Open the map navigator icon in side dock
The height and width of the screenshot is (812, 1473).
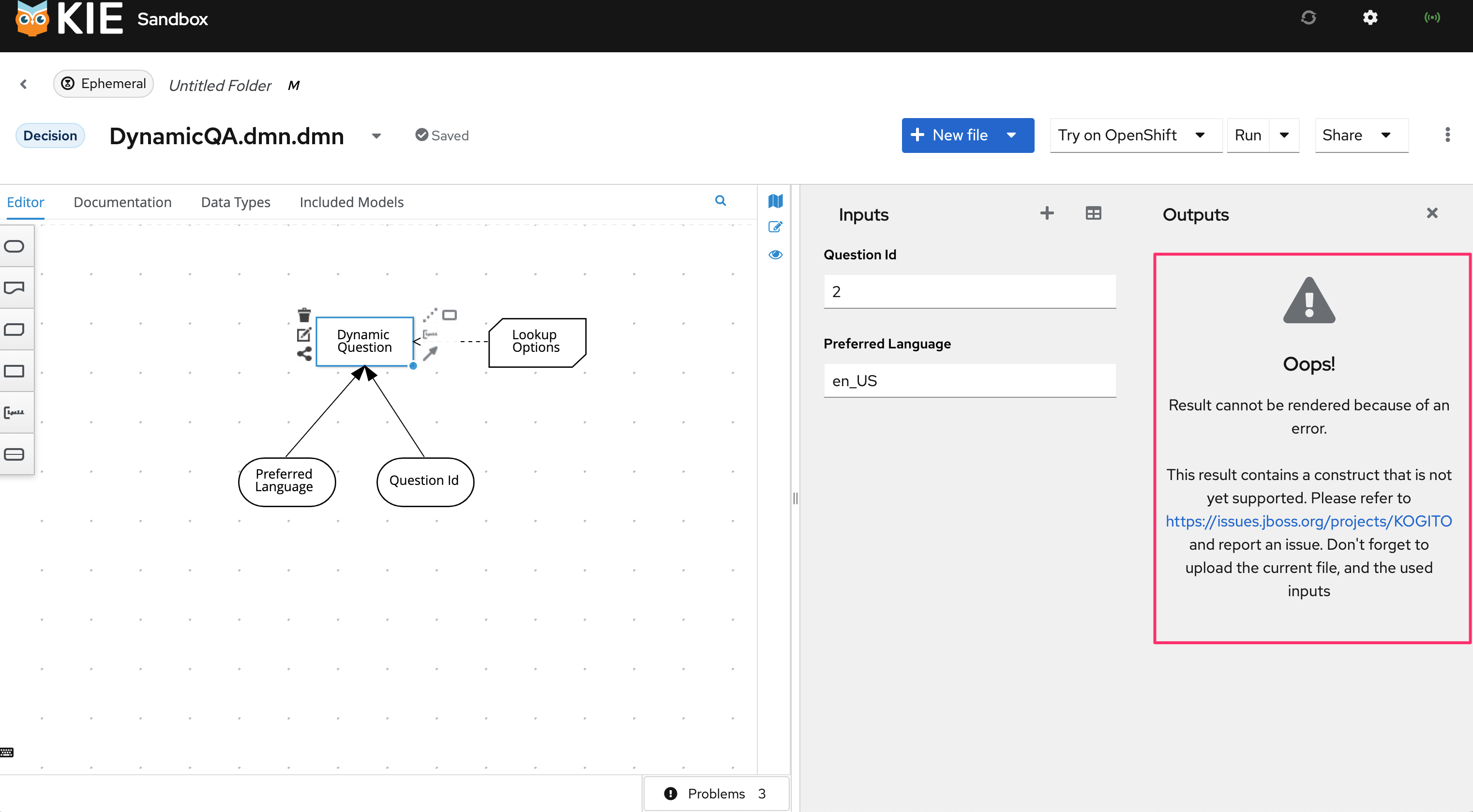click(x=775, y=201)
